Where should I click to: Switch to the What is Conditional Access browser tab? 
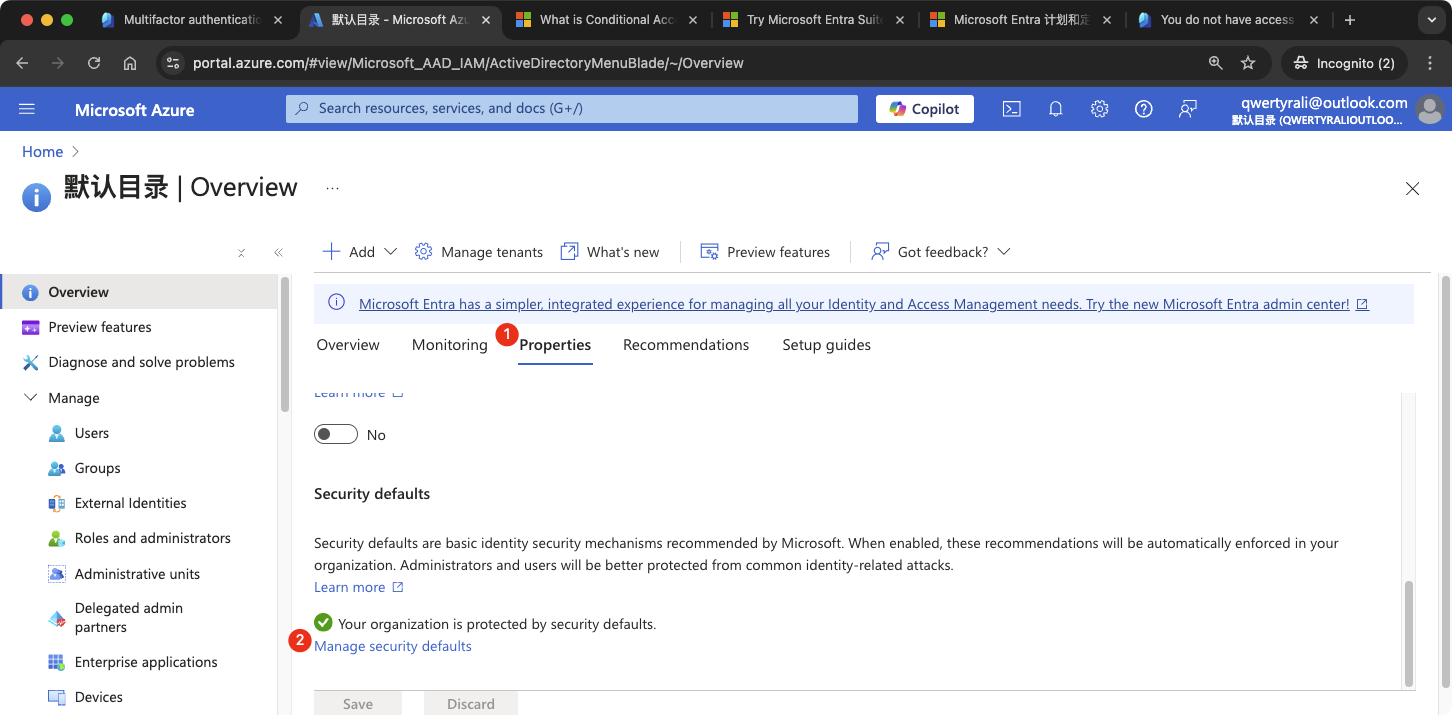[x=606, y=20]
